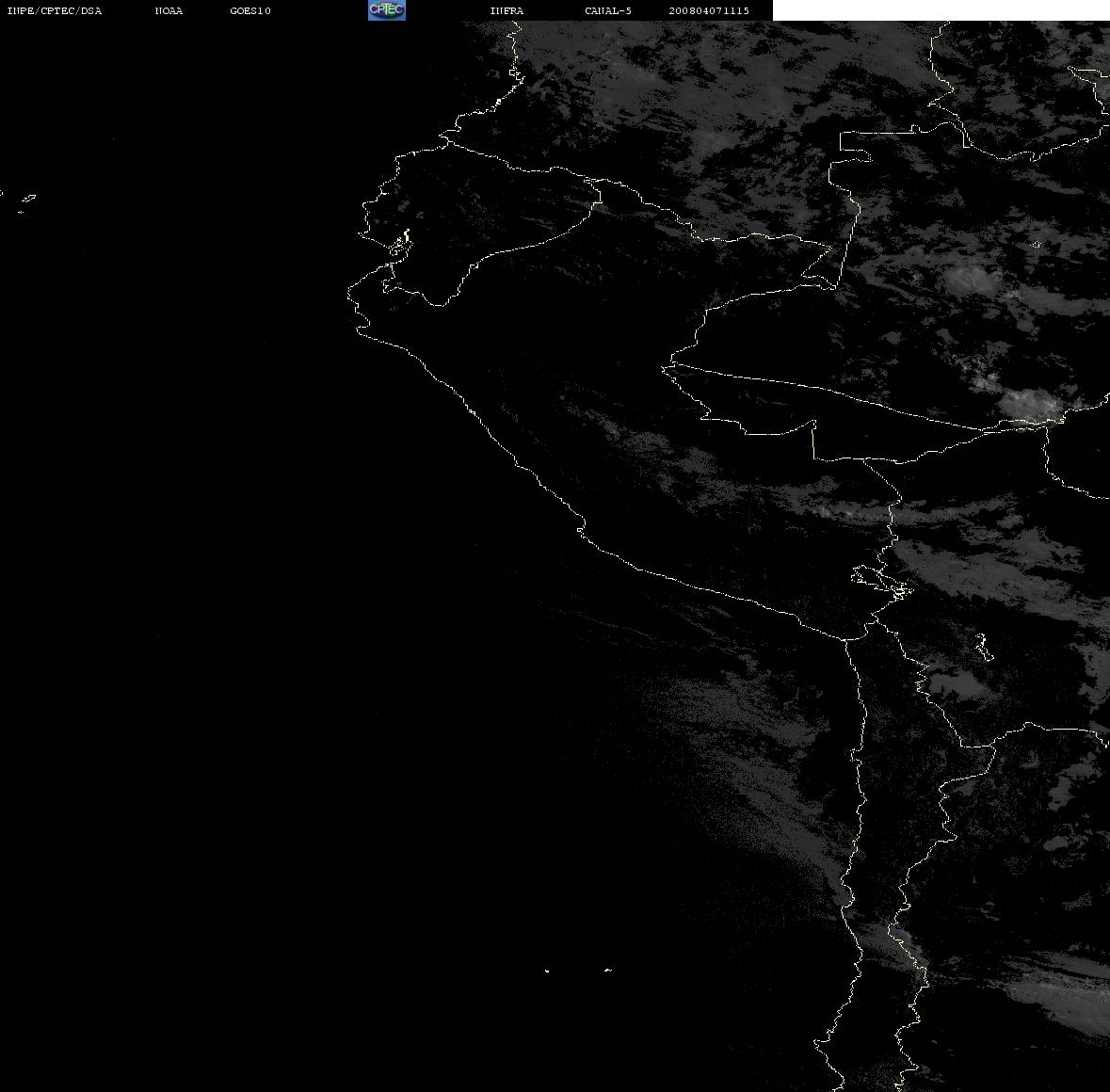1110x1092 pixels.
Task: Click the NOAA label in header
Action: pos(169,10)
